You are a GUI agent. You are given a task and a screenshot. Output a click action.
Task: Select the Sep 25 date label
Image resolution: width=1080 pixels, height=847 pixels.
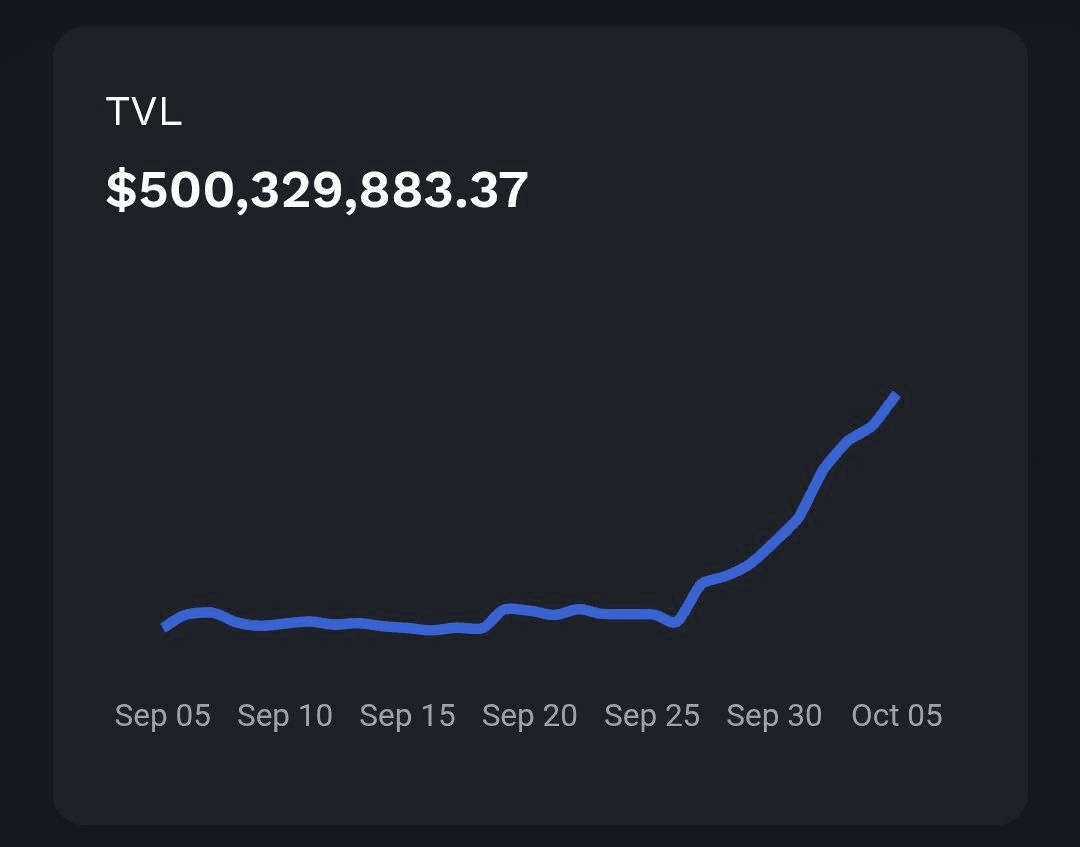[x=652, y=715]
